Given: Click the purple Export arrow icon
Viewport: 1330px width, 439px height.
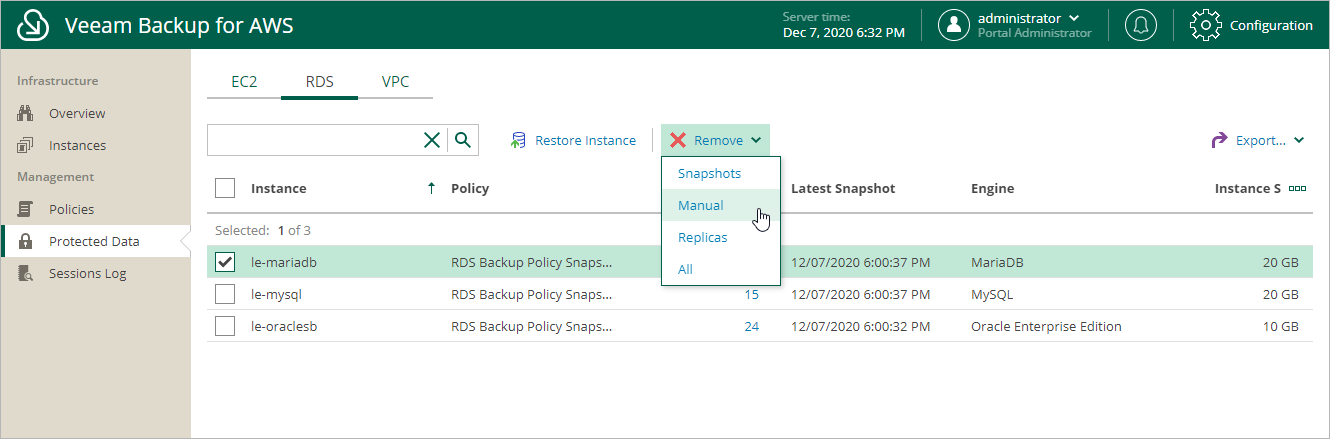Looking at the screenshot, I should (x=1219, y=141).
